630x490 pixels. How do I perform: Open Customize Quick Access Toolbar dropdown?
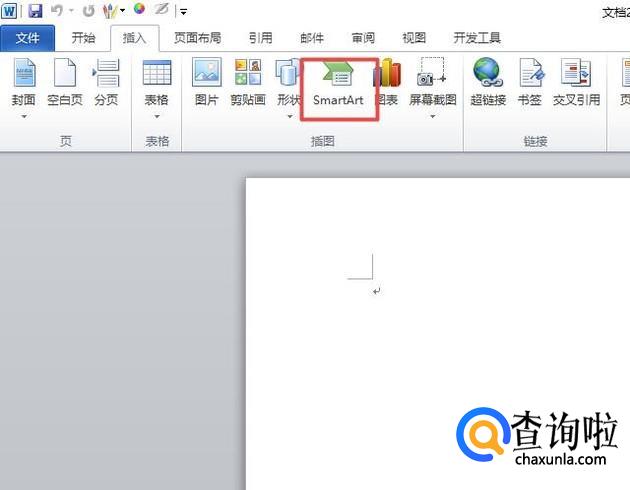(x=183, y=12)
